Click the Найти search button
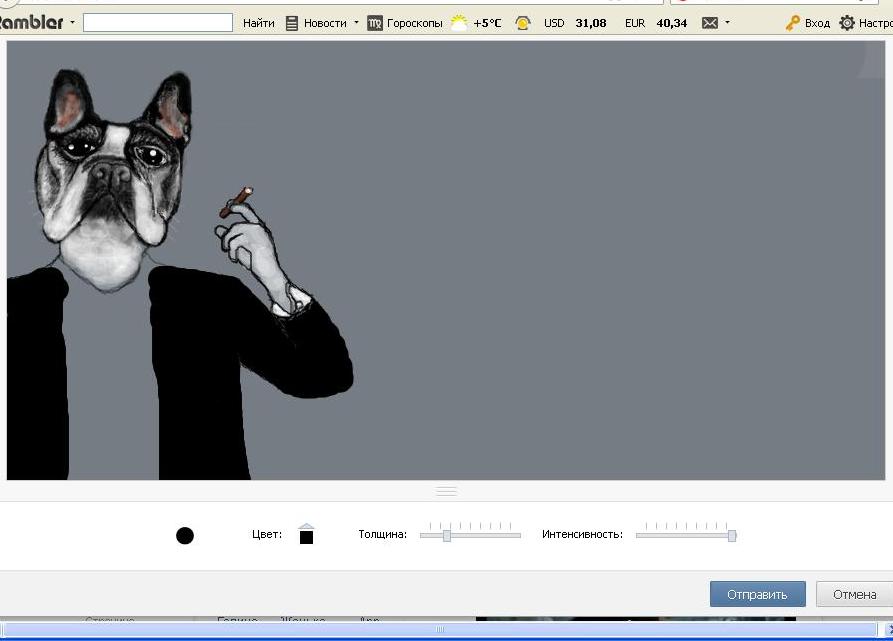This screenshot has height=641, width=893. (x=259, y=23)
